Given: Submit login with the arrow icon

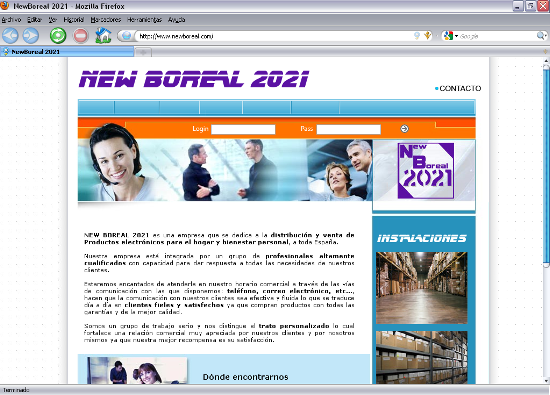Looking at the screenshot, I should click(x=404, y=129).
